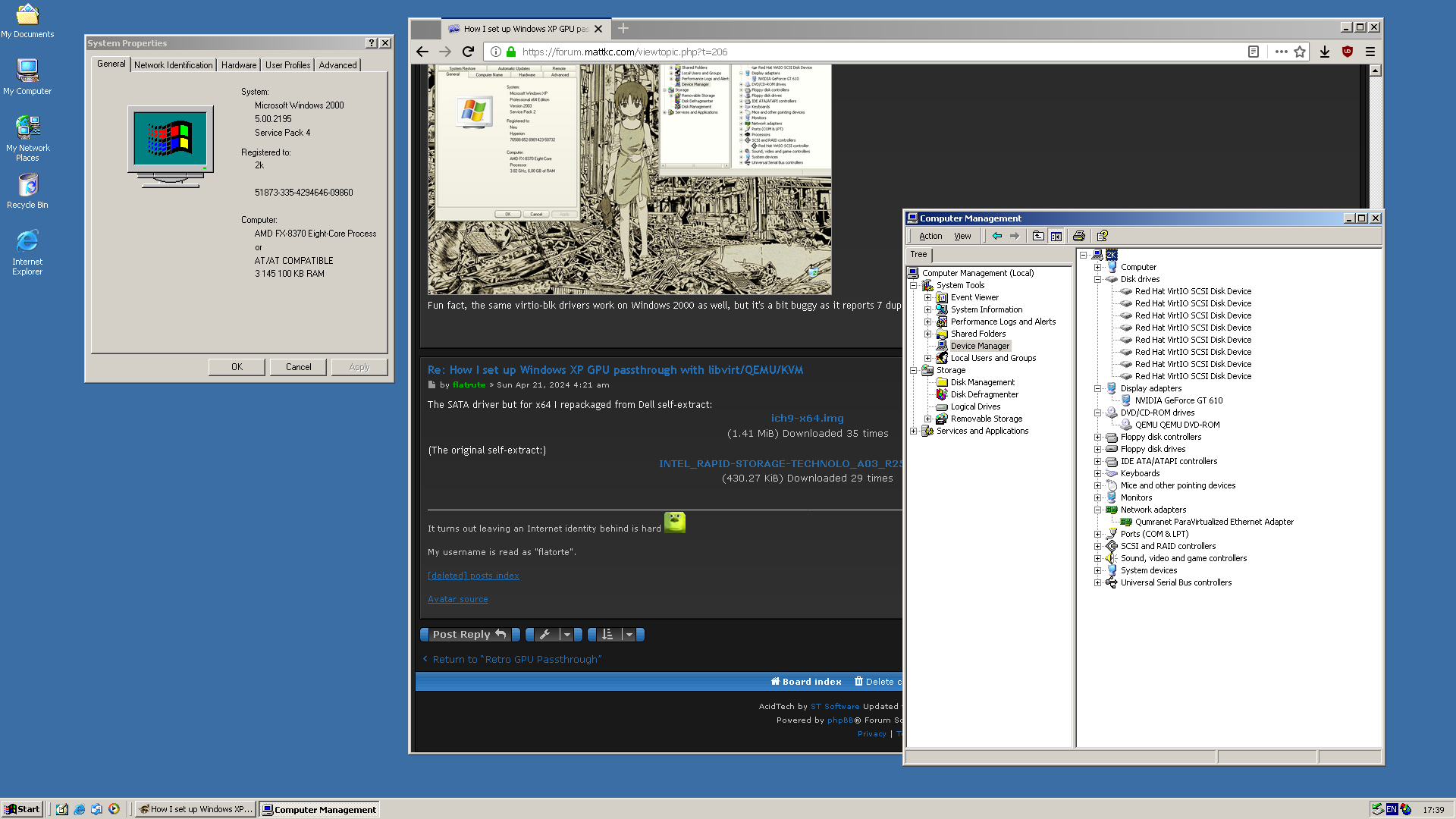The width and height of the screenshot is (1456, 819).
Task: Click the Forward arrow in Computer Management toolbar
Action: [x=1015, y=236]
